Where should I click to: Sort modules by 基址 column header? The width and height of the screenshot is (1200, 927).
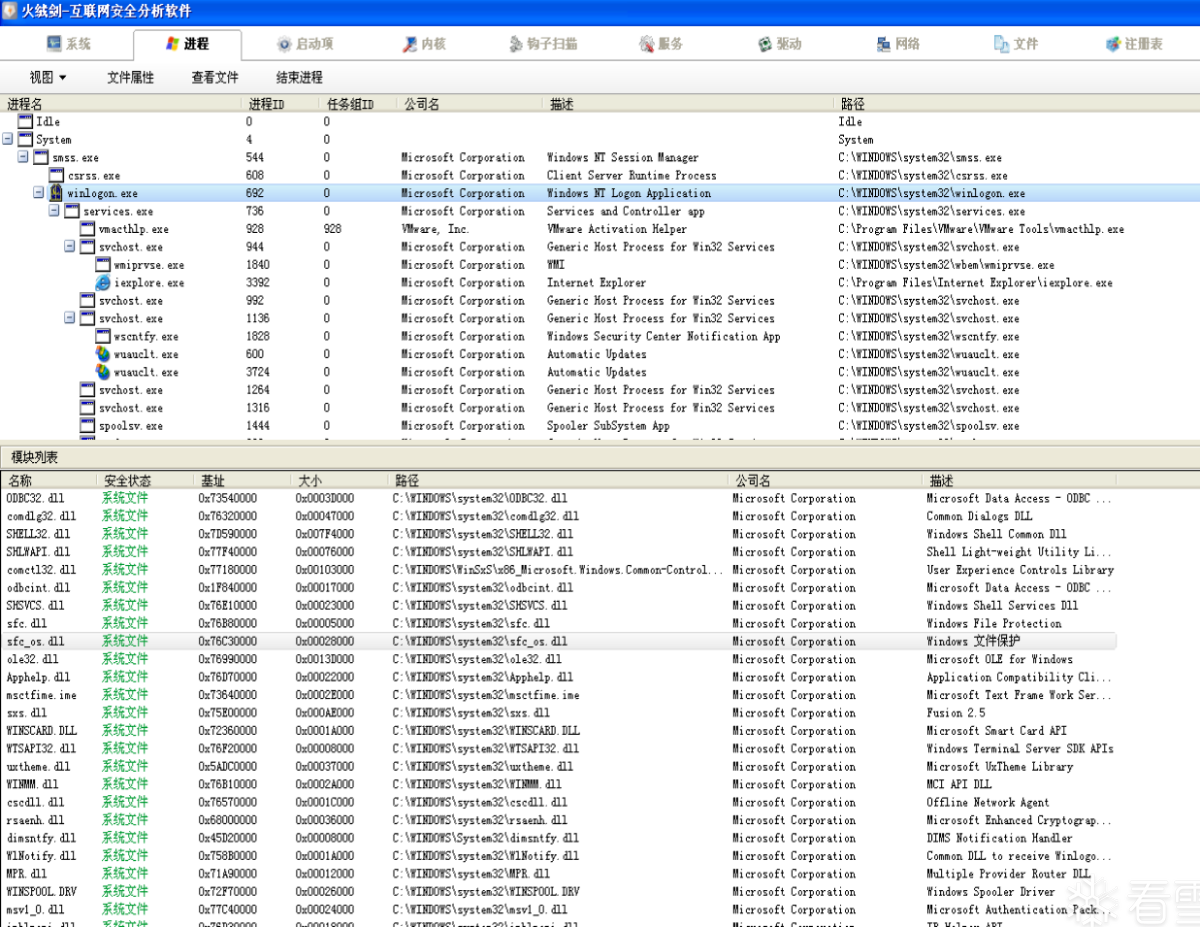click(x=242, y=481)
